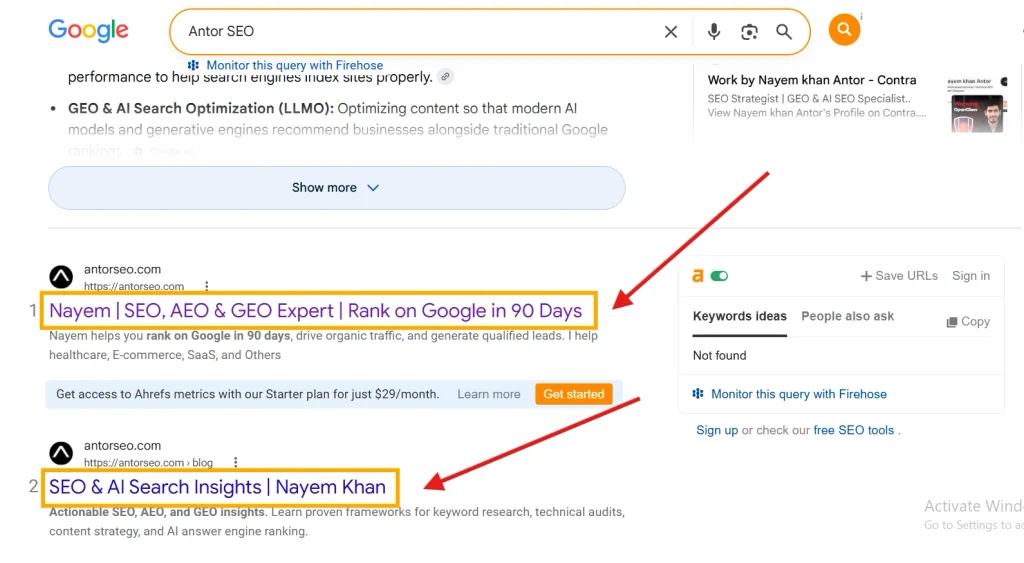Click the Copy icon in keywords panel
Image resolution: width=1024 pixels, height=563 pixels.
click(952, 322)
